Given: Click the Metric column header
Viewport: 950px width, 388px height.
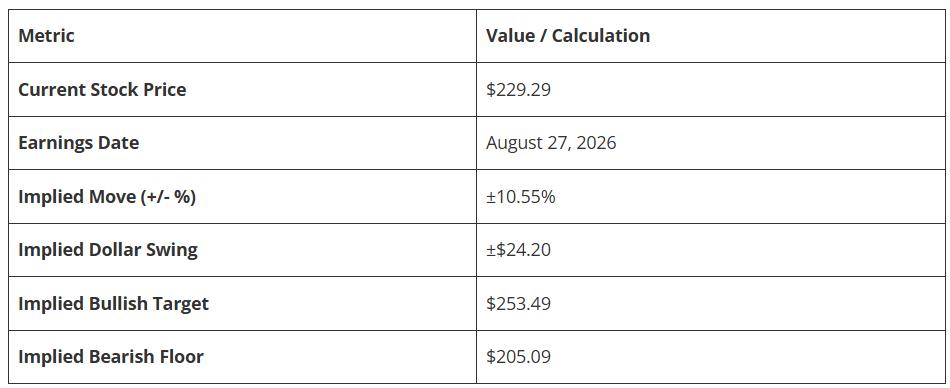Looking at the screenshot, I should pyautogui.click(x=46, y=36).
